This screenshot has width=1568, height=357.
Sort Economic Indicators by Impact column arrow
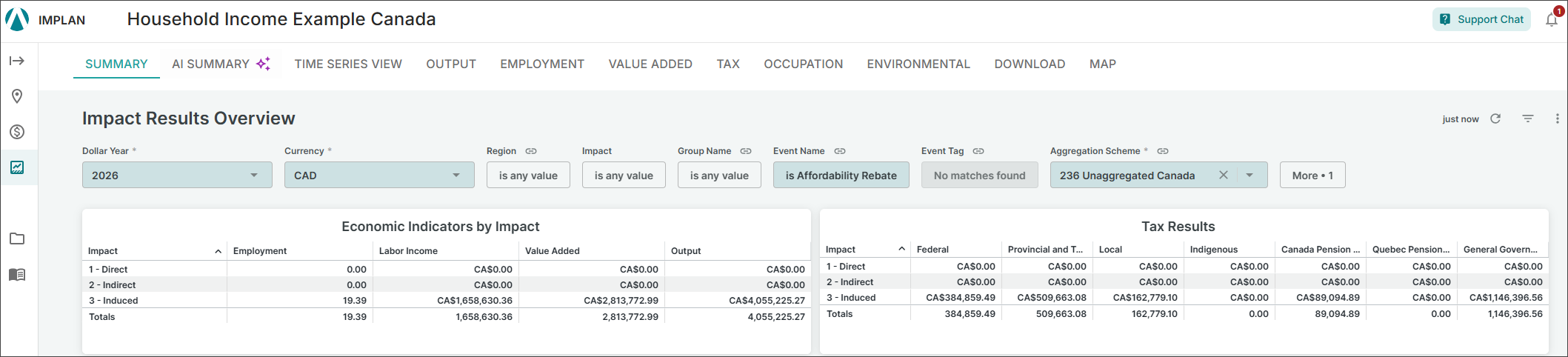pos(218,251)
